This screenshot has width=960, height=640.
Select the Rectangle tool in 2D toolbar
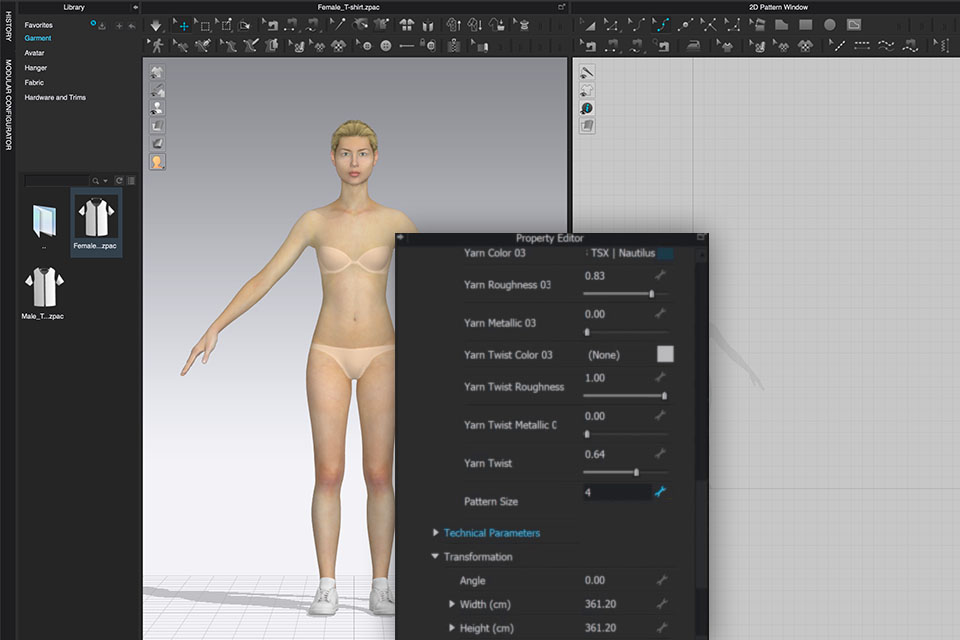pyautogui.click(x=806, y=25)
